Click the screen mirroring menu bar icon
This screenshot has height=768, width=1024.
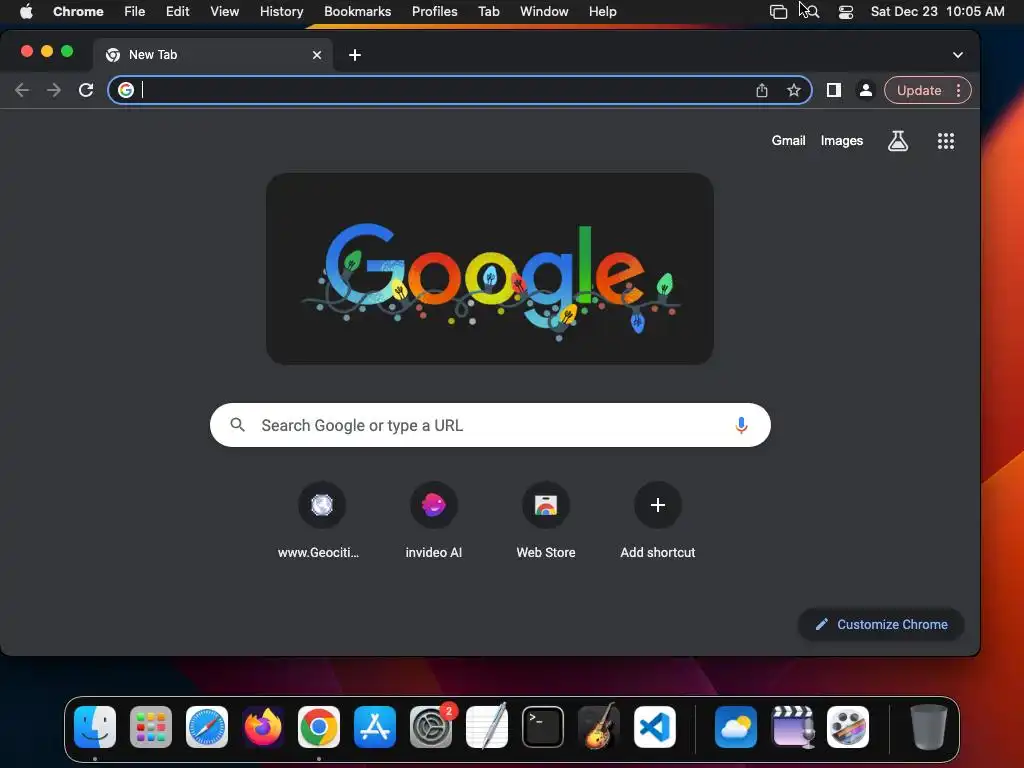(x=778, y=12)
